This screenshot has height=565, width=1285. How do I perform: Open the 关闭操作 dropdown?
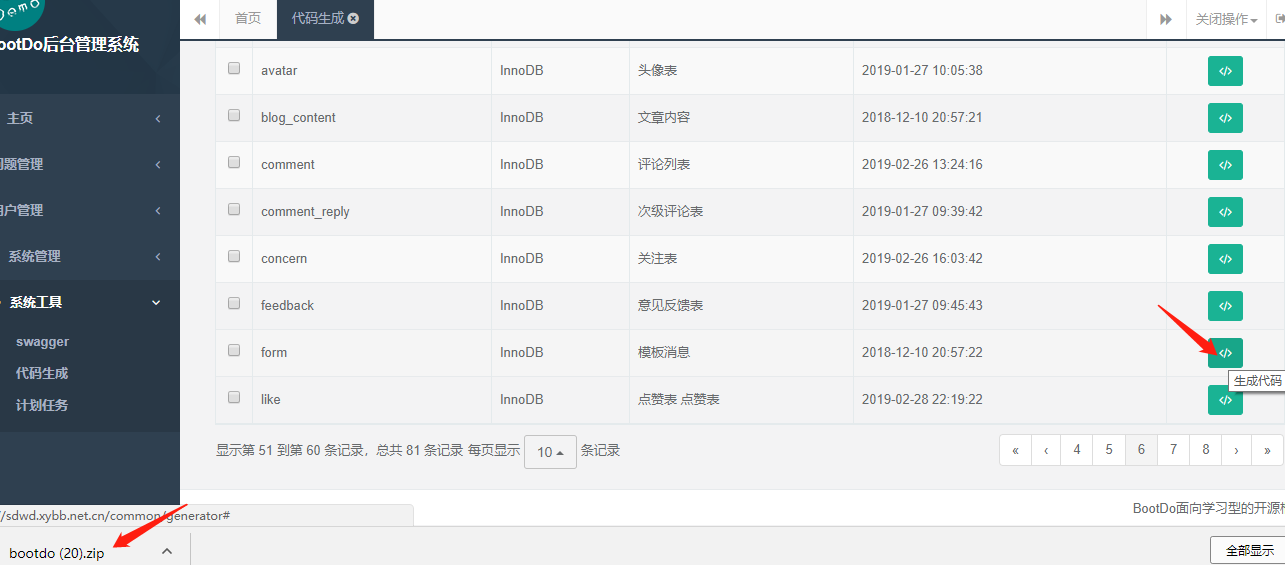coord(1226,19)
